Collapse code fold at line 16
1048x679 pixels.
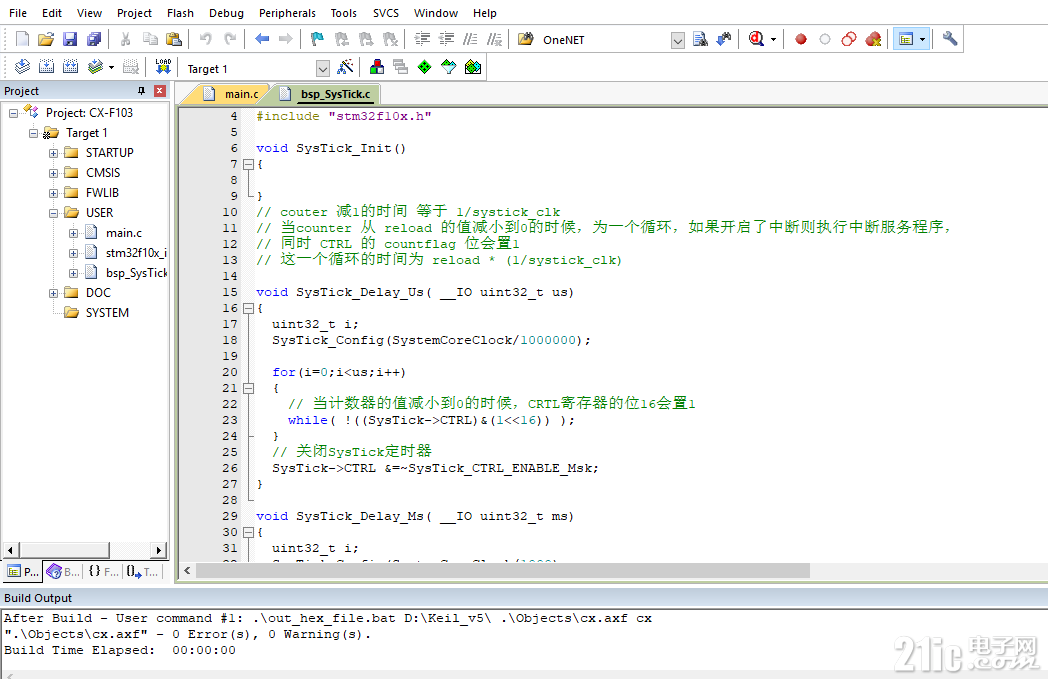tap(248, 308)
